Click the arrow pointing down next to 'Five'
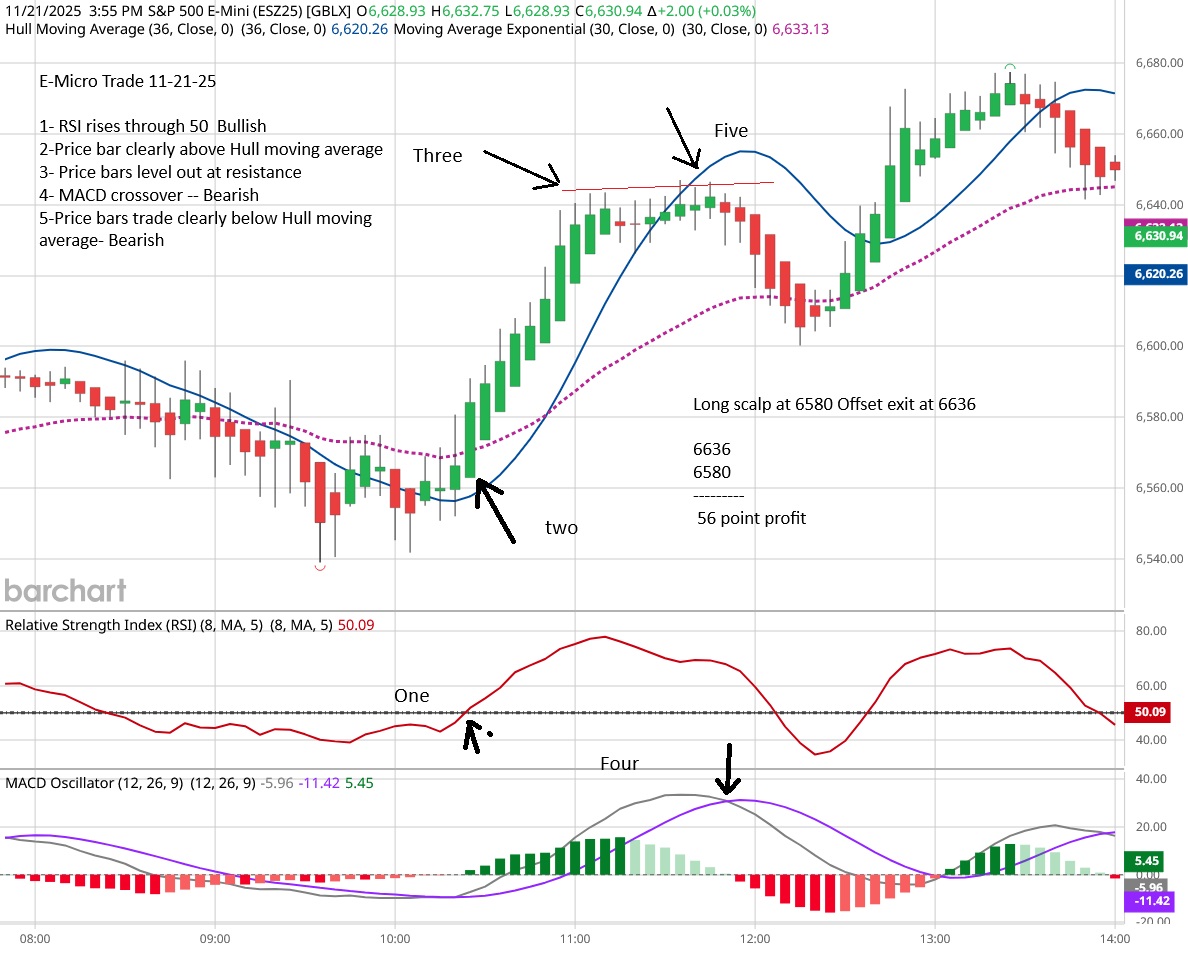Viewport: 1188px width, 953px height. (683, 139)
